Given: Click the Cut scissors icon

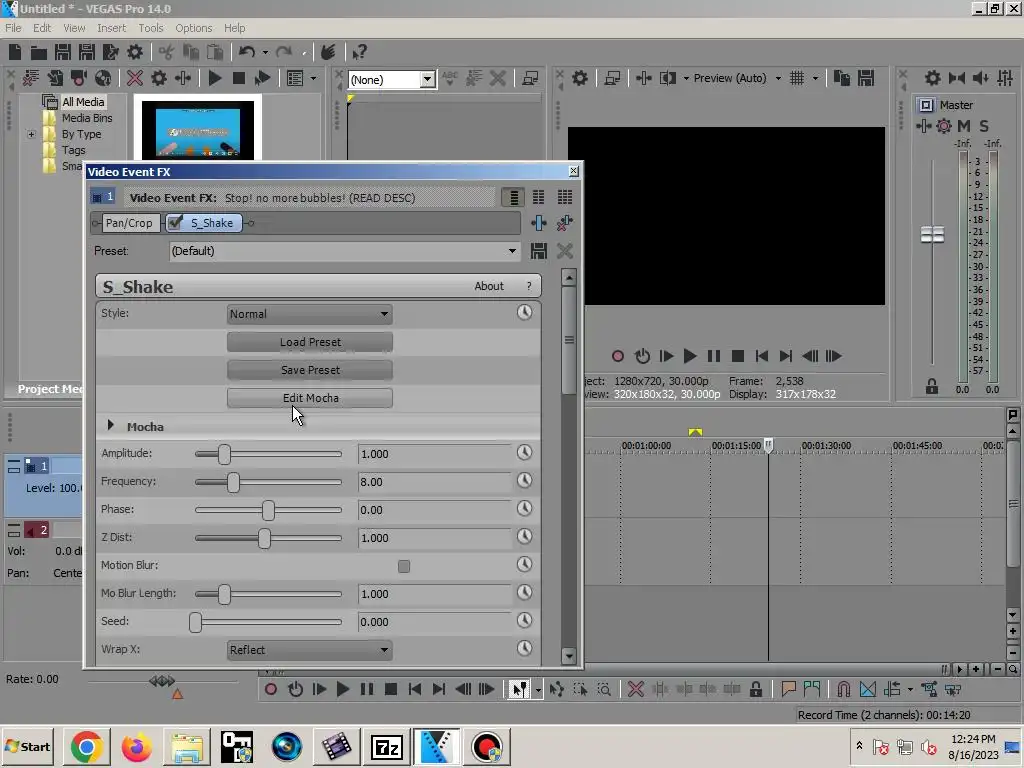Looking at the screenshot, I should 167,52.
